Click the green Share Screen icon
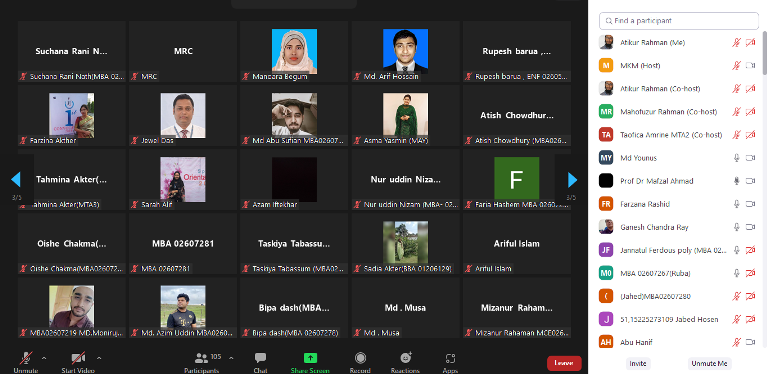Screen dimensions: 768x374 tap(311, 358)
